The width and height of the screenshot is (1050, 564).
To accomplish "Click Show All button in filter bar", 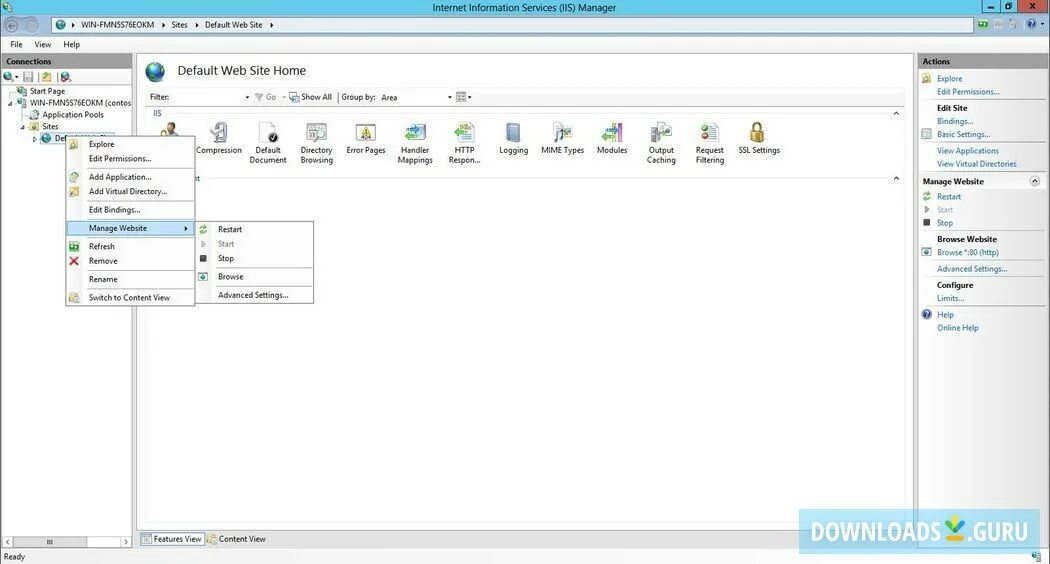I will click(x=310, y=97).
